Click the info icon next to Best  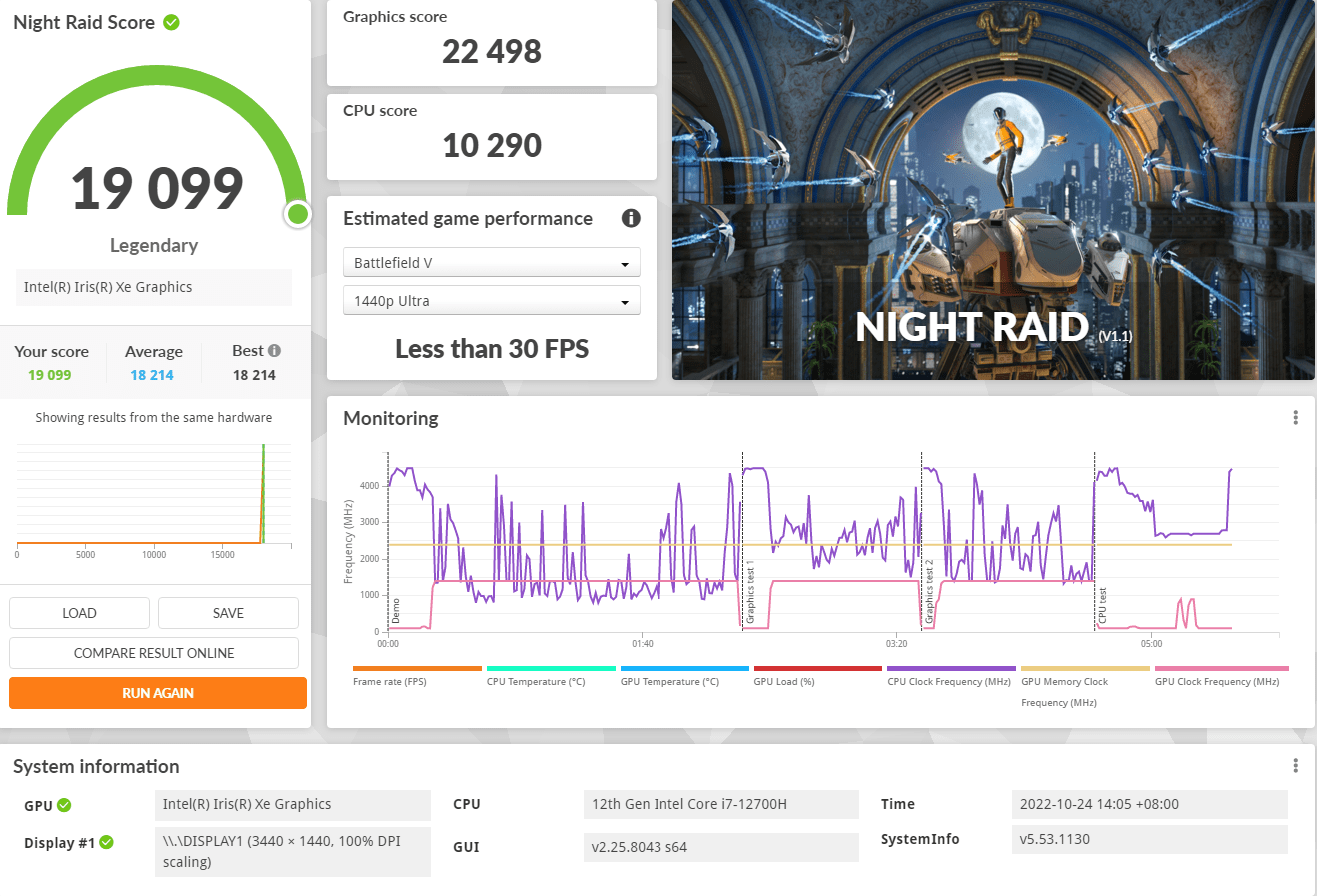275,351
